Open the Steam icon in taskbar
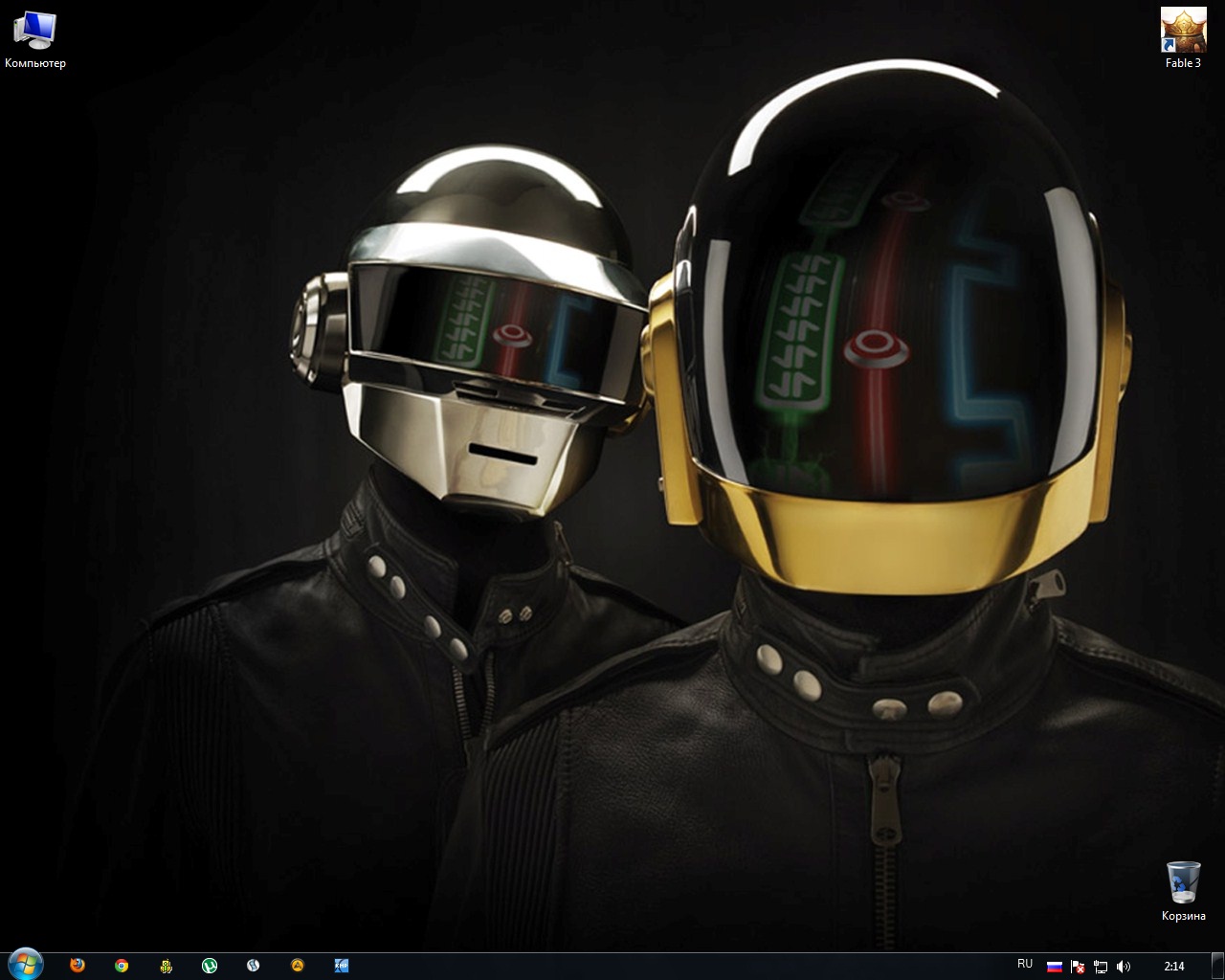 click(x=254, y=966)
